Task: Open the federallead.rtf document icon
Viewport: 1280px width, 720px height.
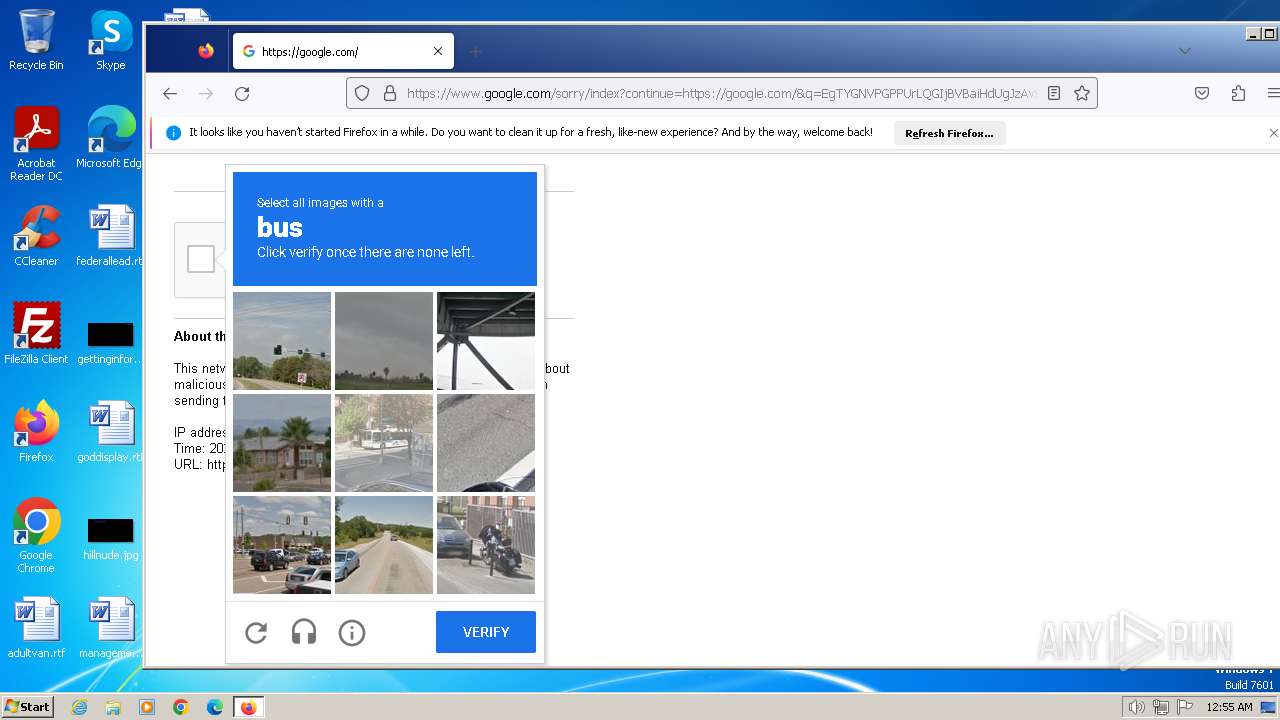Action: tap(111, 236)
